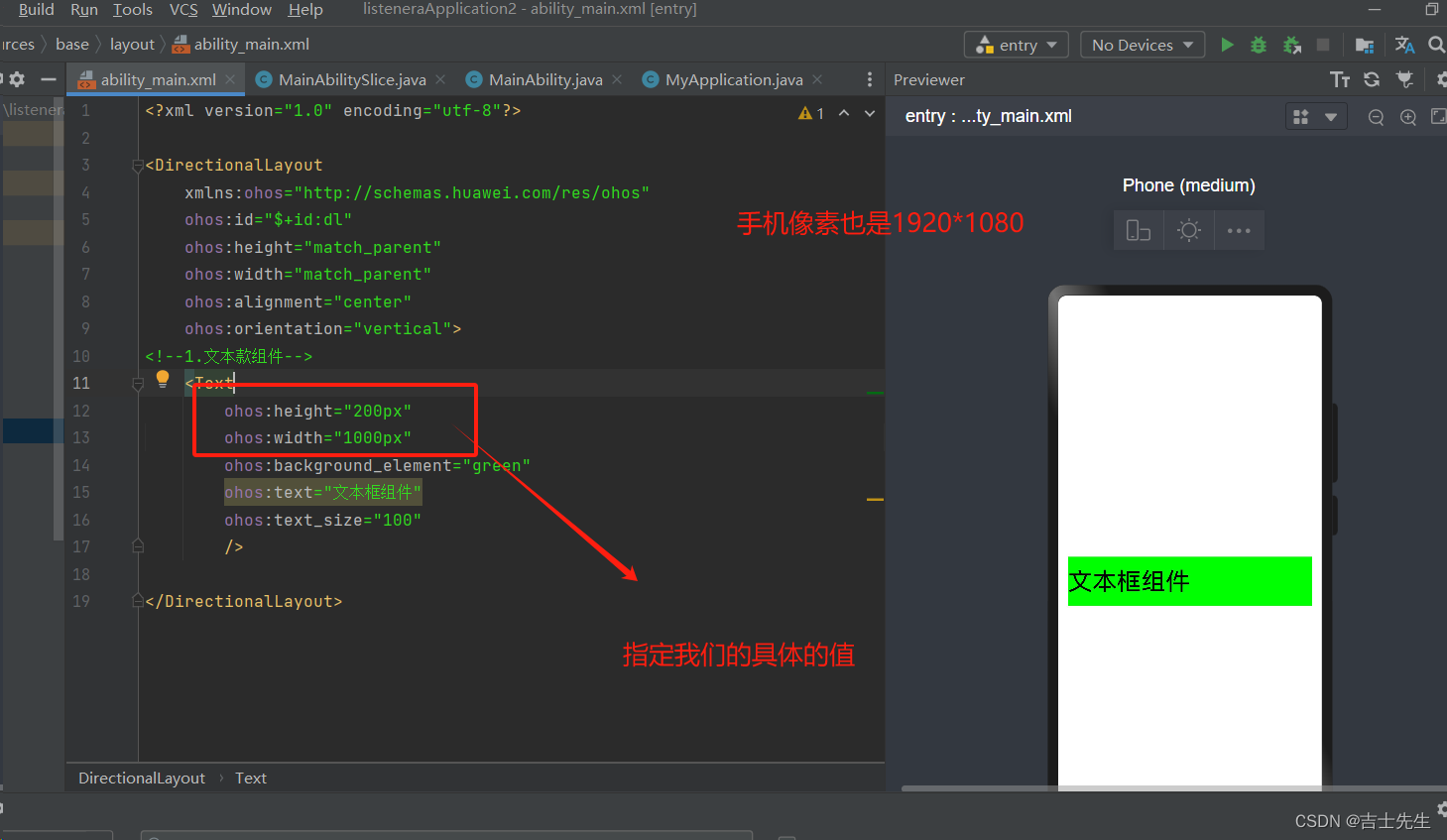Open the Help menu
The width and height of the screenshot is (1447, 840).
pyautogui.click(x=305, y=9)
